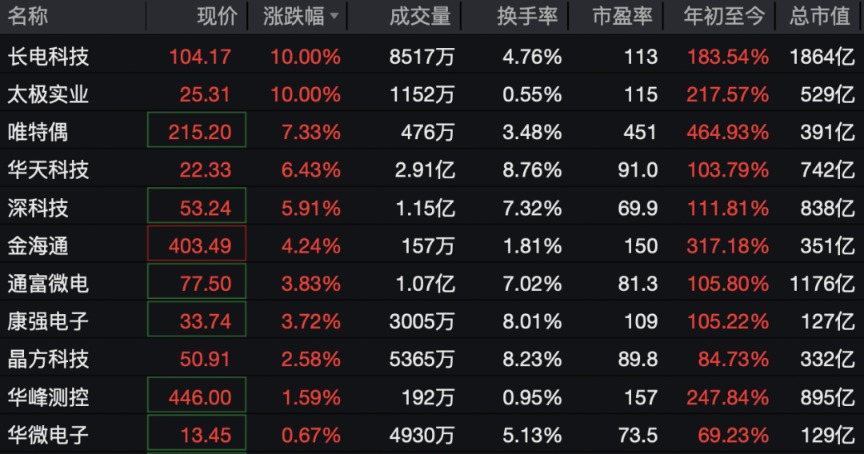Open stock 康强电子
The image size is (864, 454).
click(x=48, y=321)
